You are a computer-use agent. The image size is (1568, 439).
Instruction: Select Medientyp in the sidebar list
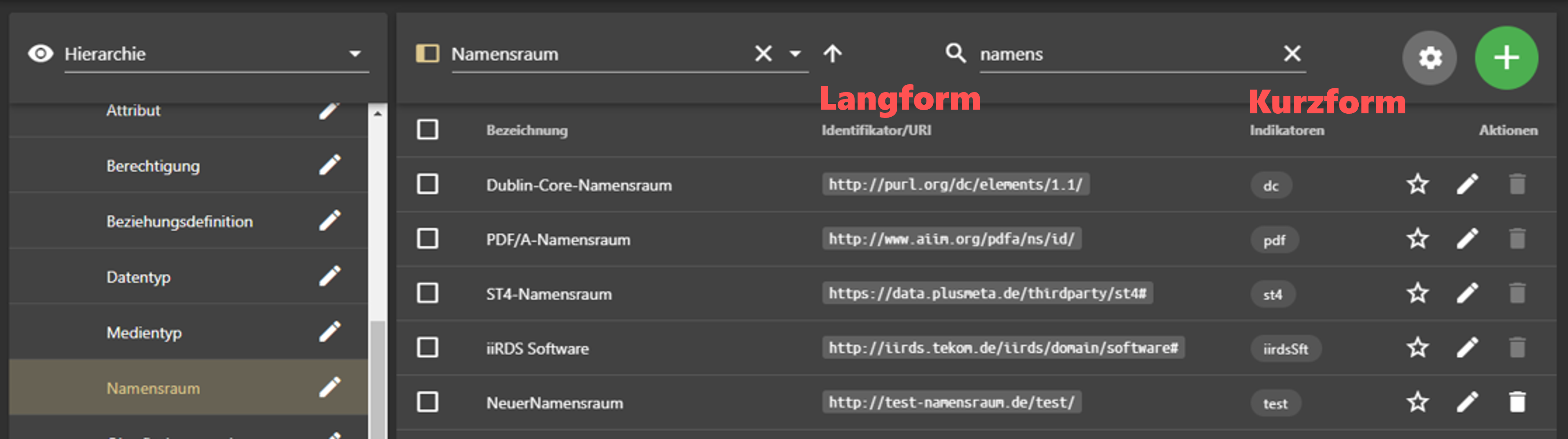click(x=143, y=333)
